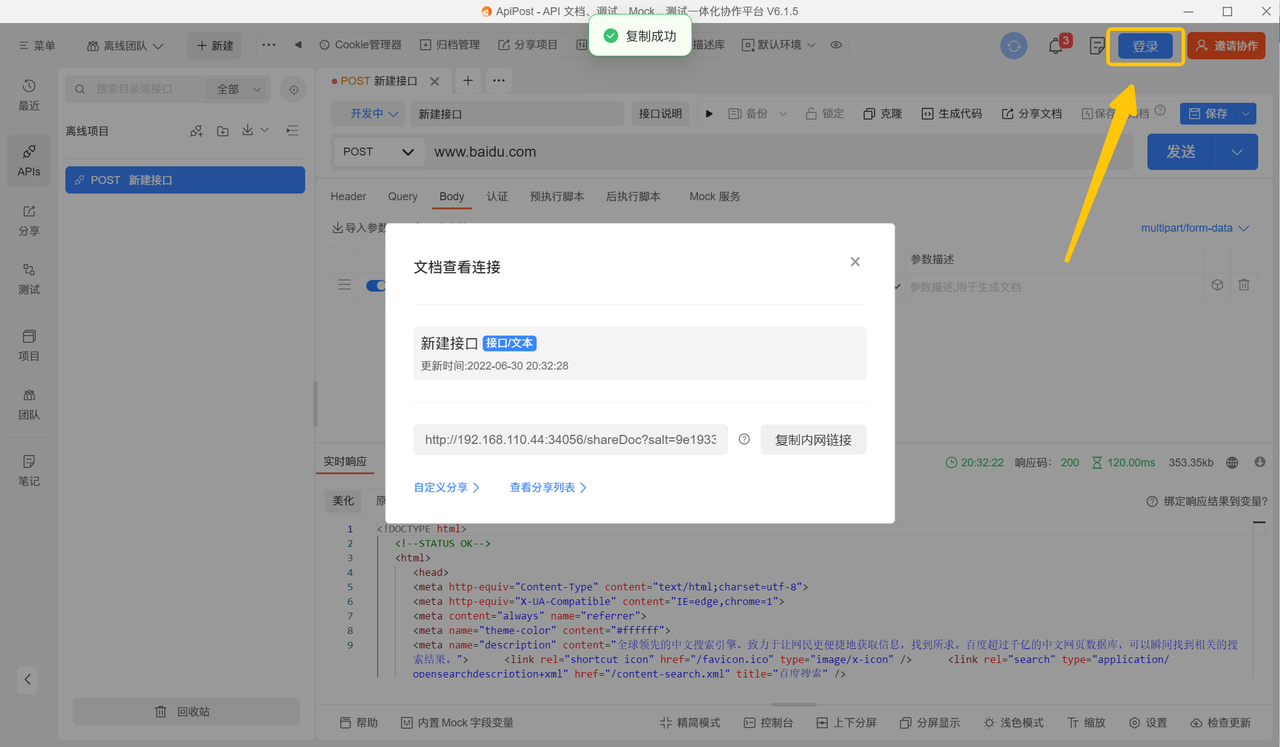
Task: Click 接口说明 button
Action: pos(660,114)
